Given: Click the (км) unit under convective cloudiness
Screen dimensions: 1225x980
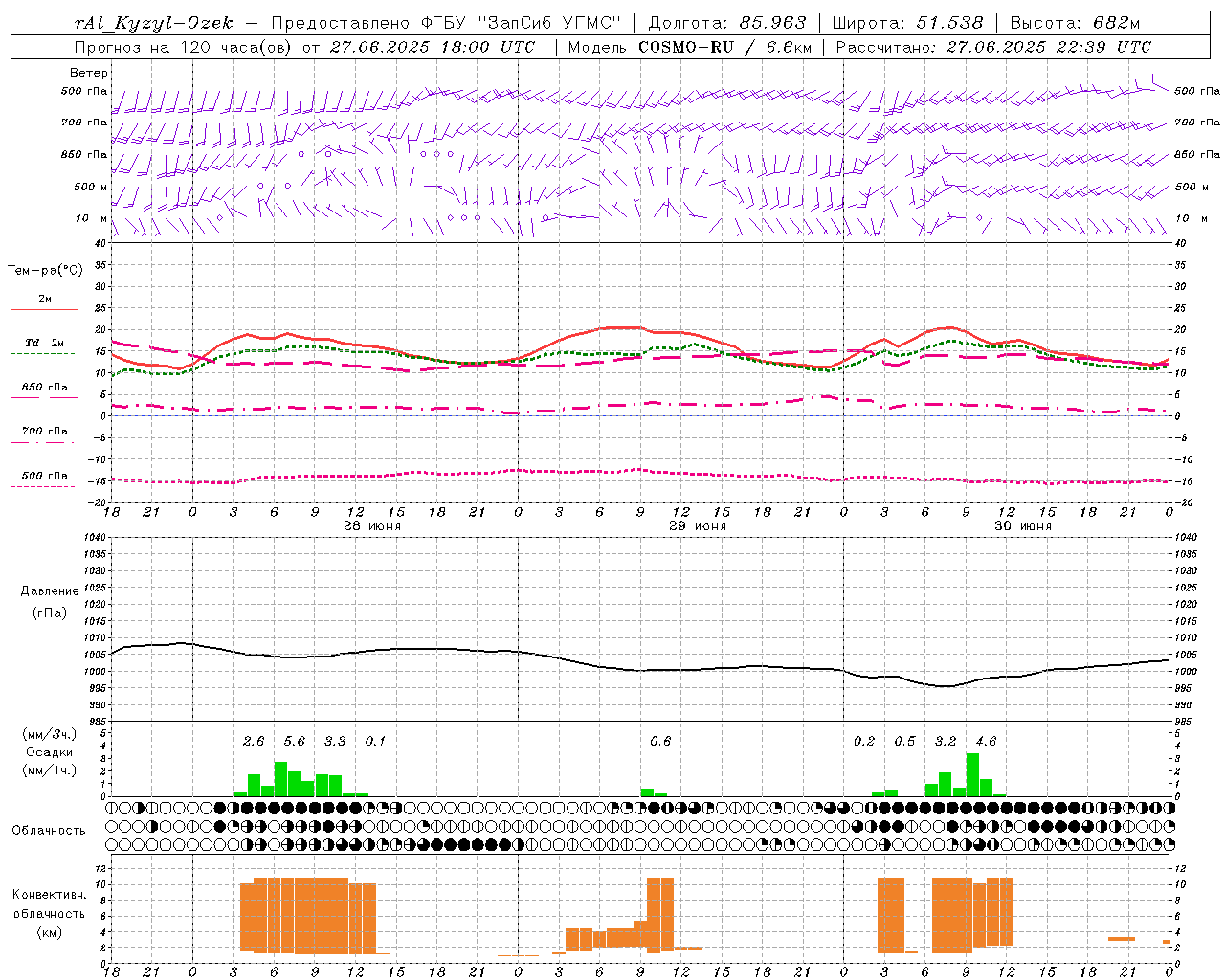Looking at the screenshot, I should (49, 932).
